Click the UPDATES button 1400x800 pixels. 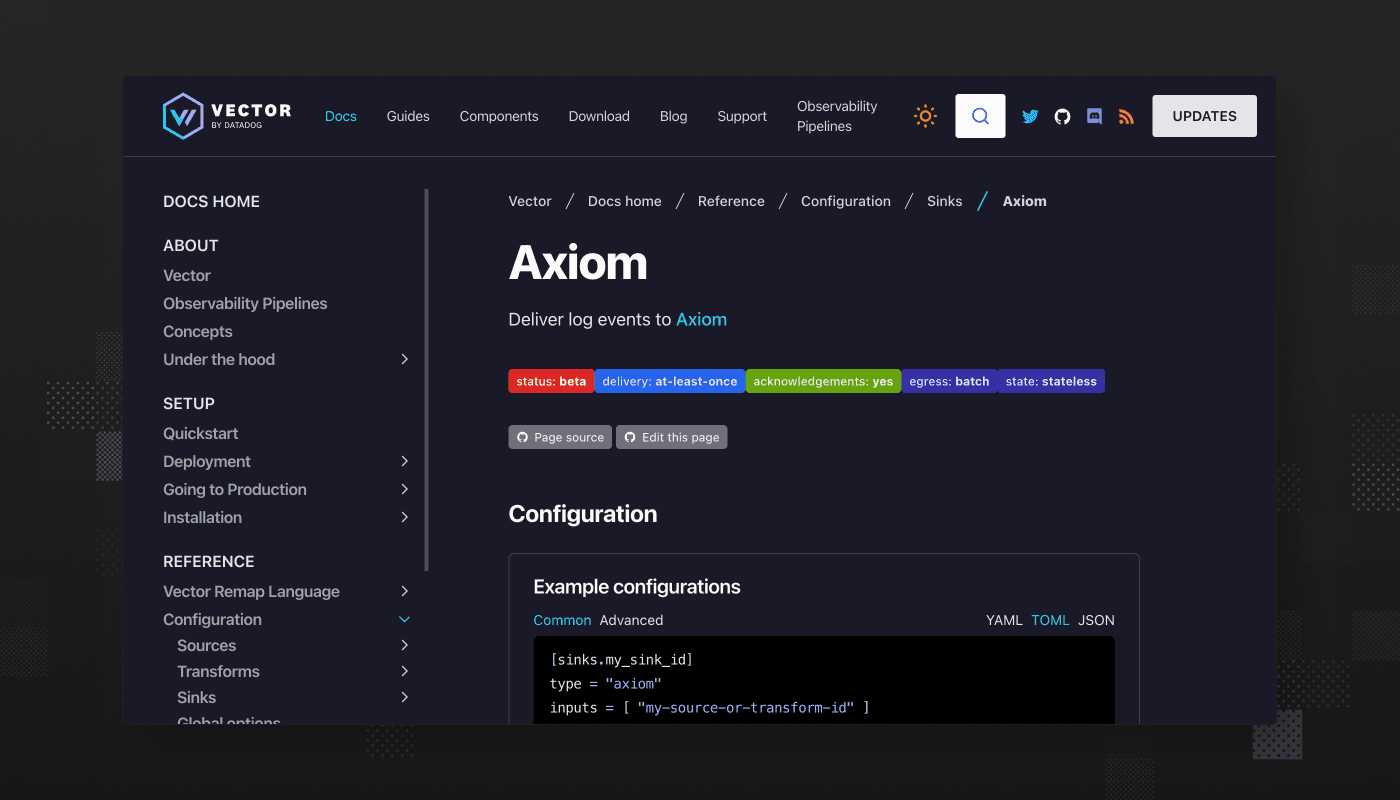pyautogui.click(x=1204, y=115)
